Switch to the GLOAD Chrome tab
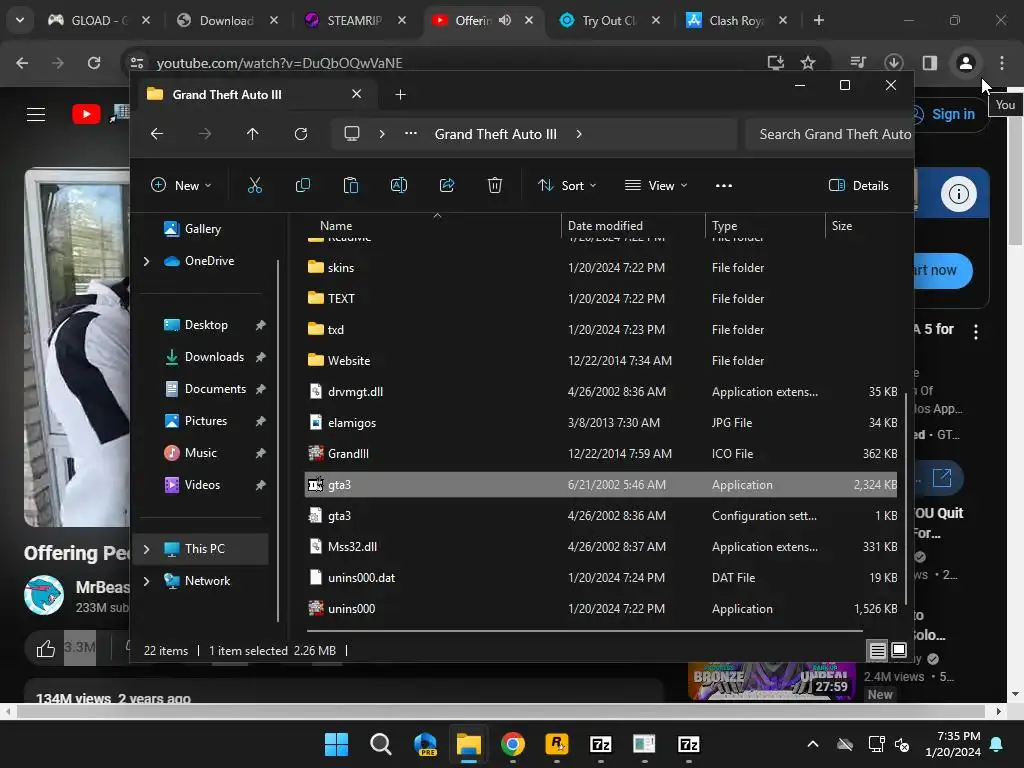 point(98,20)
